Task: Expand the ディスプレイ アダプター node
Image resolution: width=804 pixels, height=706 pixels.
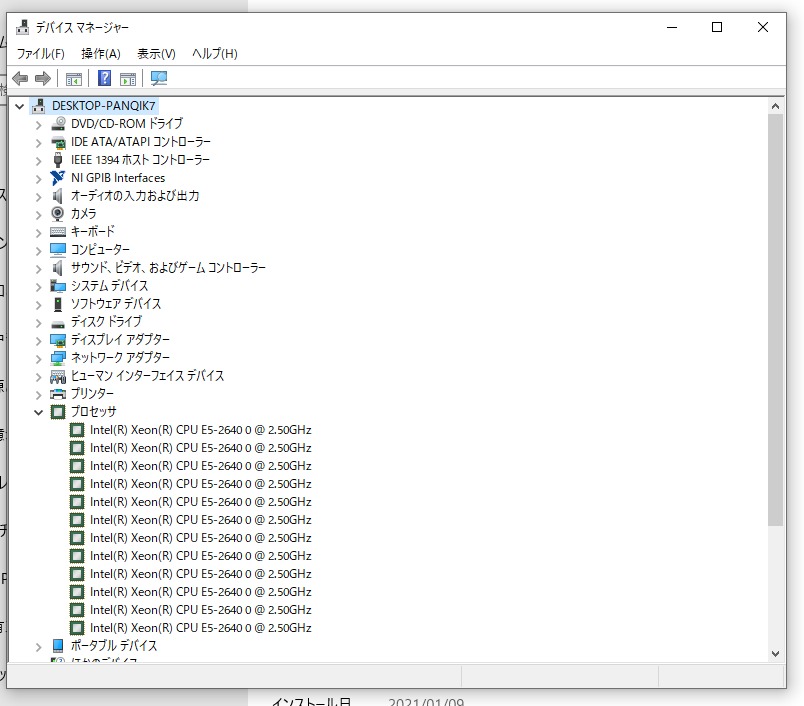Action: (38, 340)
